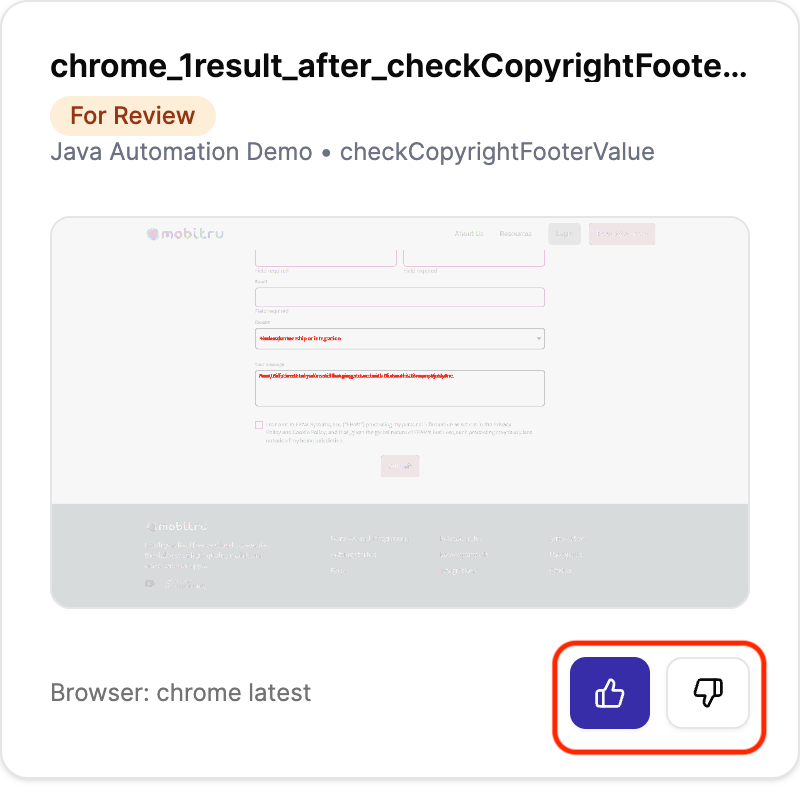Click the pink button beside Sign in

click(621, 234)
